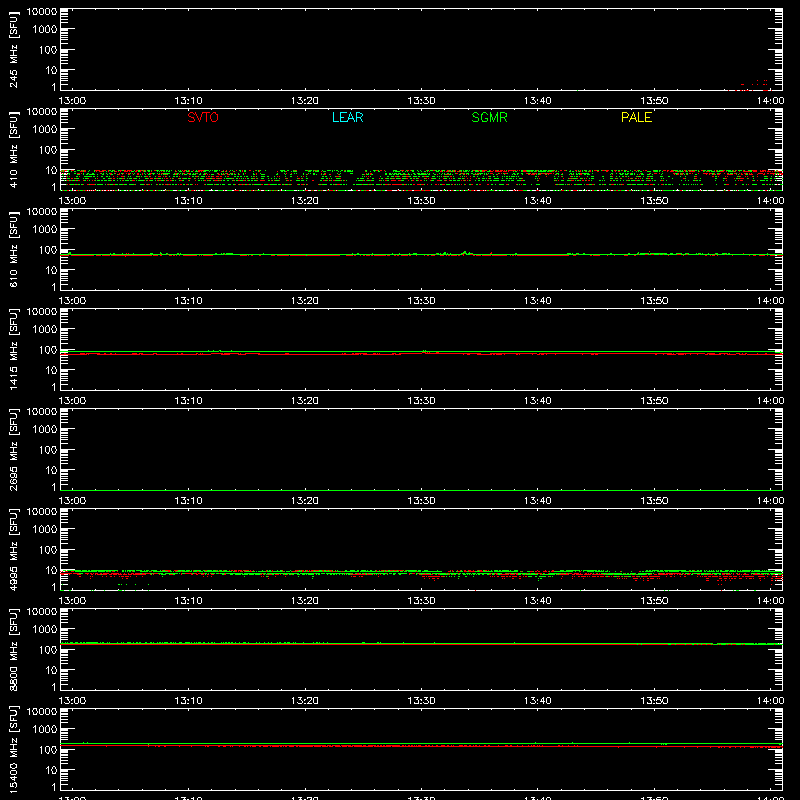Click the green SGMR station label

click(x=489, y=117)
